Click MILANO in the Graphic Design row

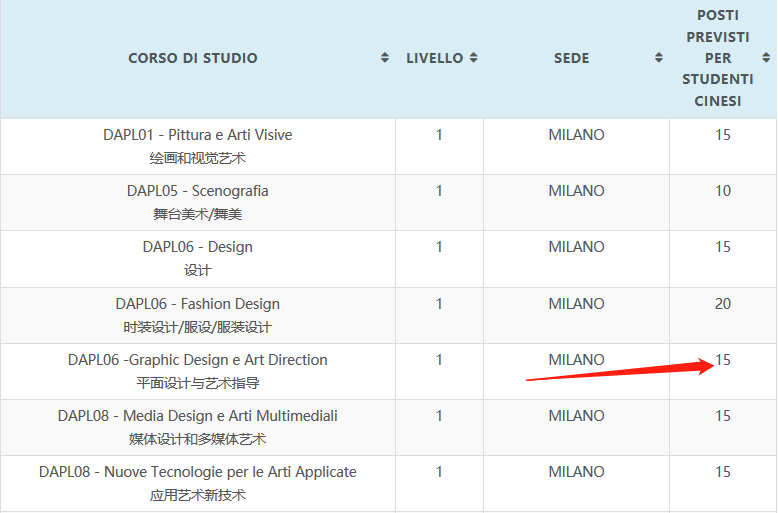click(576, 360)
